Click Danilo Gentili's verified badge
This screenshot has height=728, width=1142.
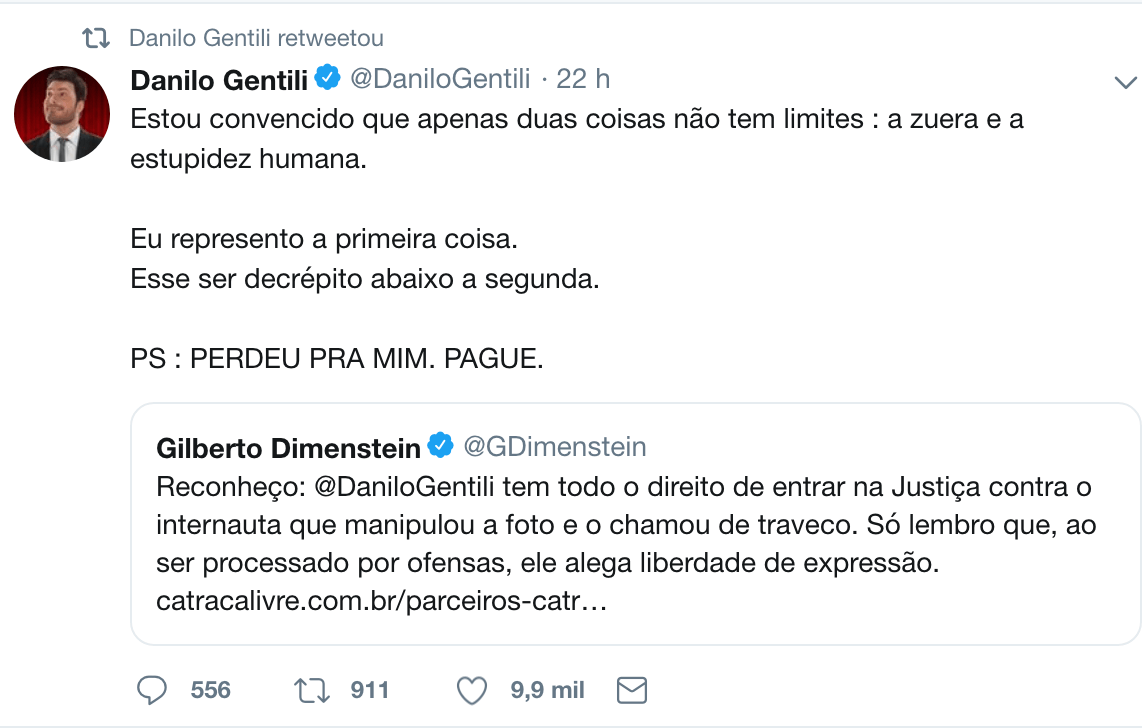(329, 78)
